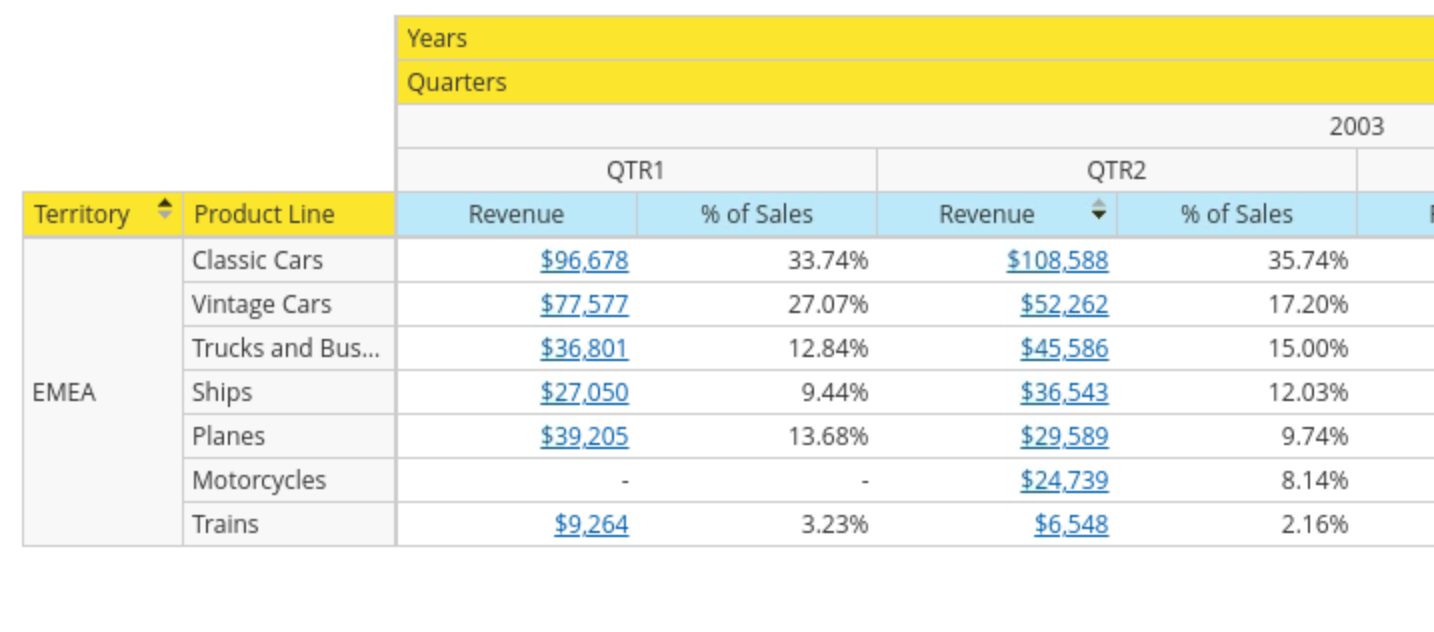Viewport: 1434px width, 632px height.
Task: Drill into $77,577 Vintage Cars revenue
Action: click(584, 305)
